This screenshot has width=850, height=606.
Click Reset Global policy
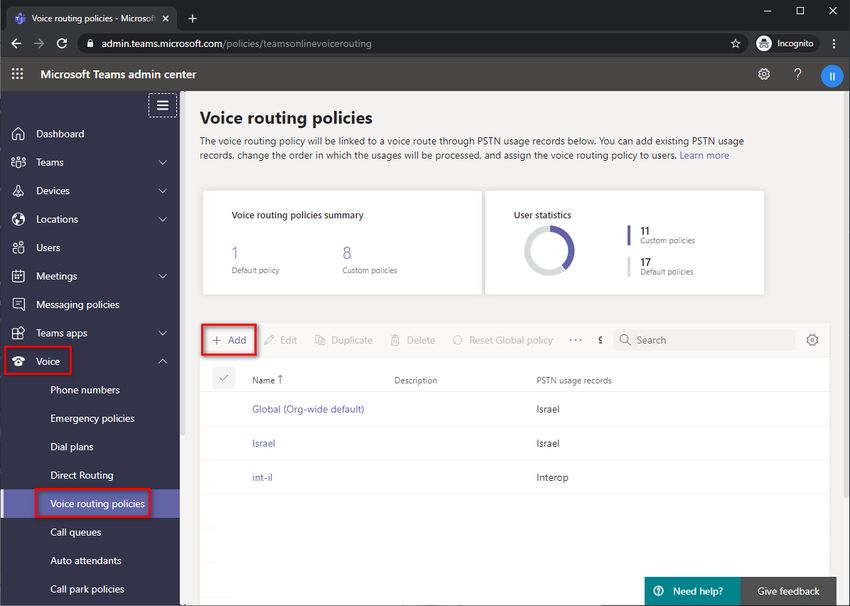503,340
